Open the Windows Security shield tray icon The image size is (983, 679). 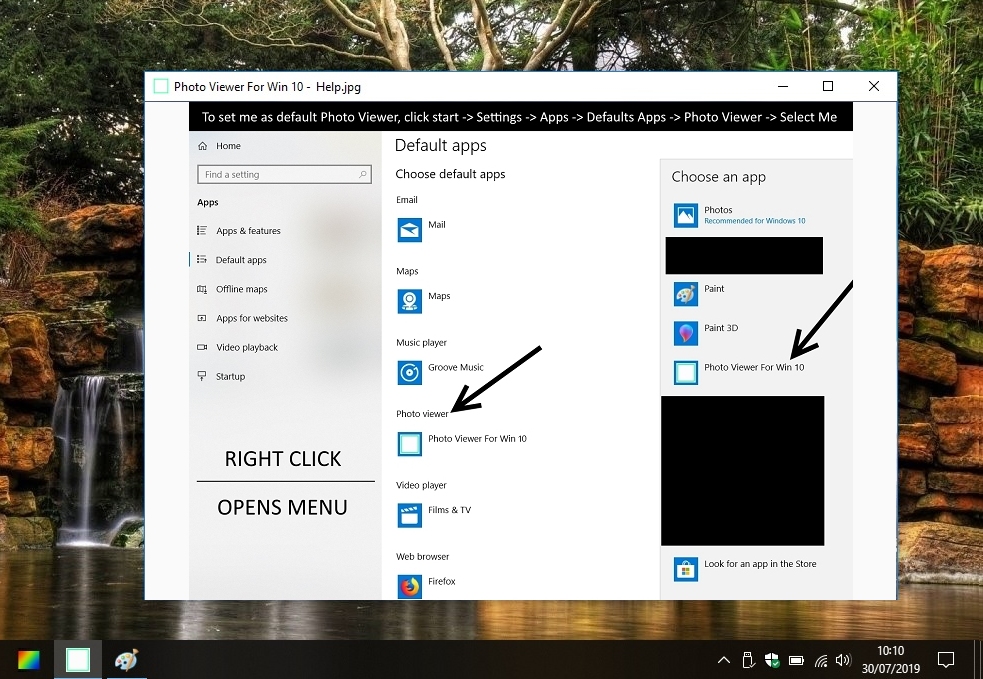772,660
